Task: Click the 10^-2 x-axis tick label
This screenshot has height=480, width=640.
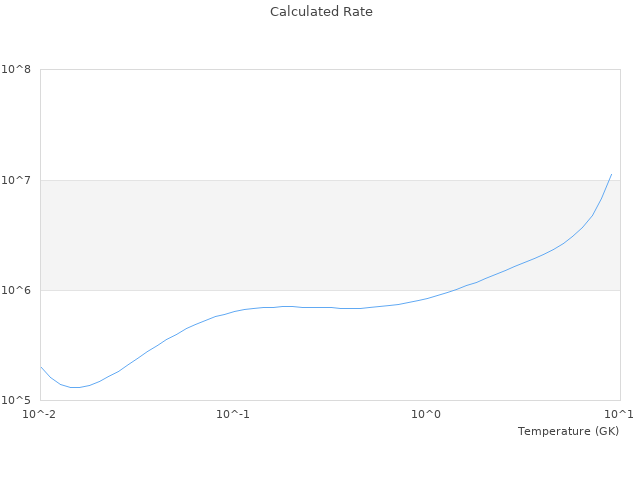Action: tap(40, 414)
